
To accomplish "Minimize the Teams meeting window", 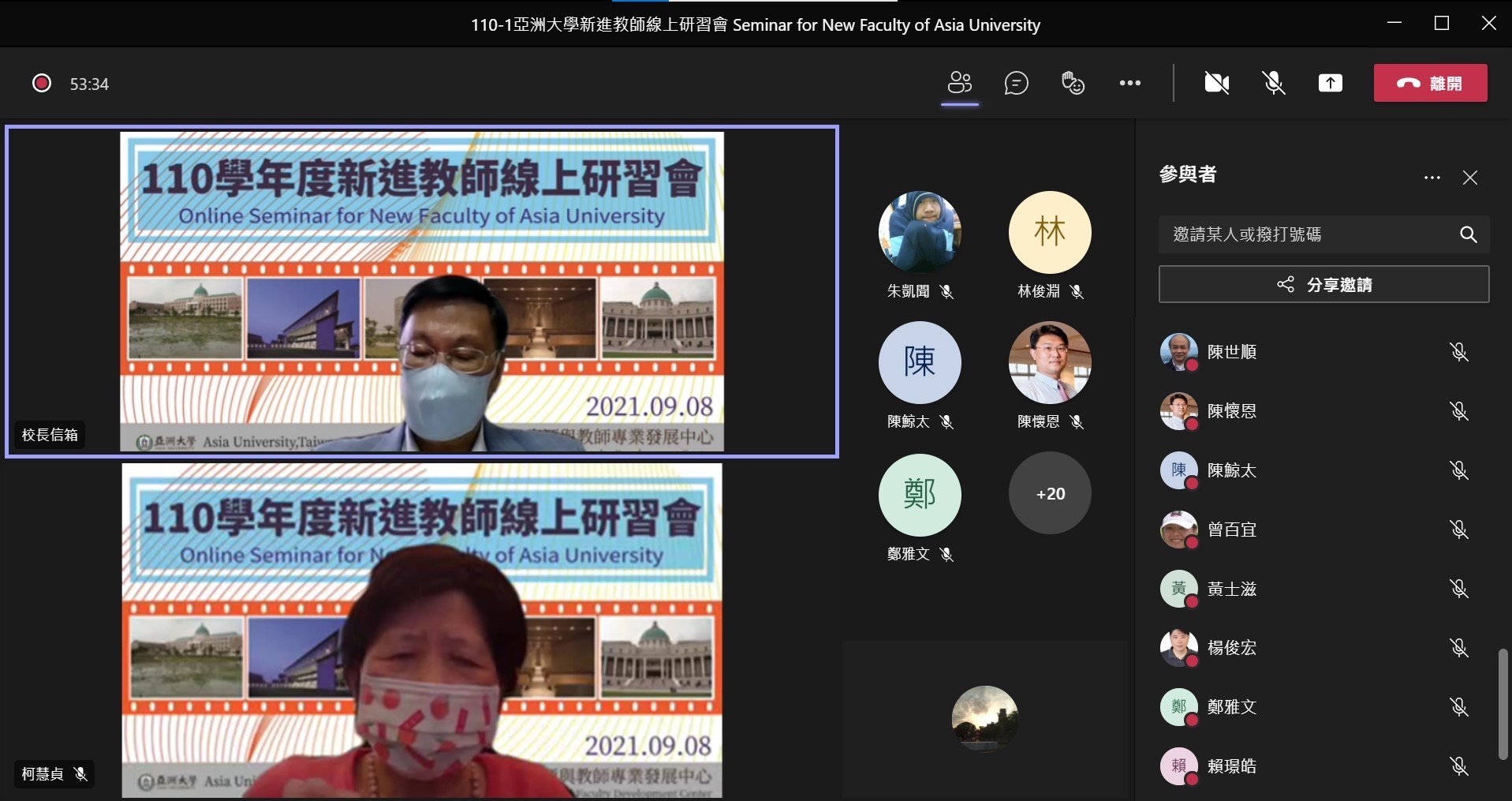I will 1394,23.
